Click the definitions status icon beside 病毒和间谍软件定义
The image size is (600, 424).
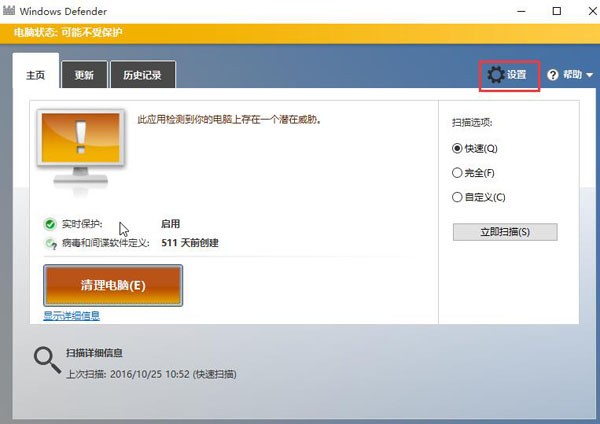tap(51, 243)
